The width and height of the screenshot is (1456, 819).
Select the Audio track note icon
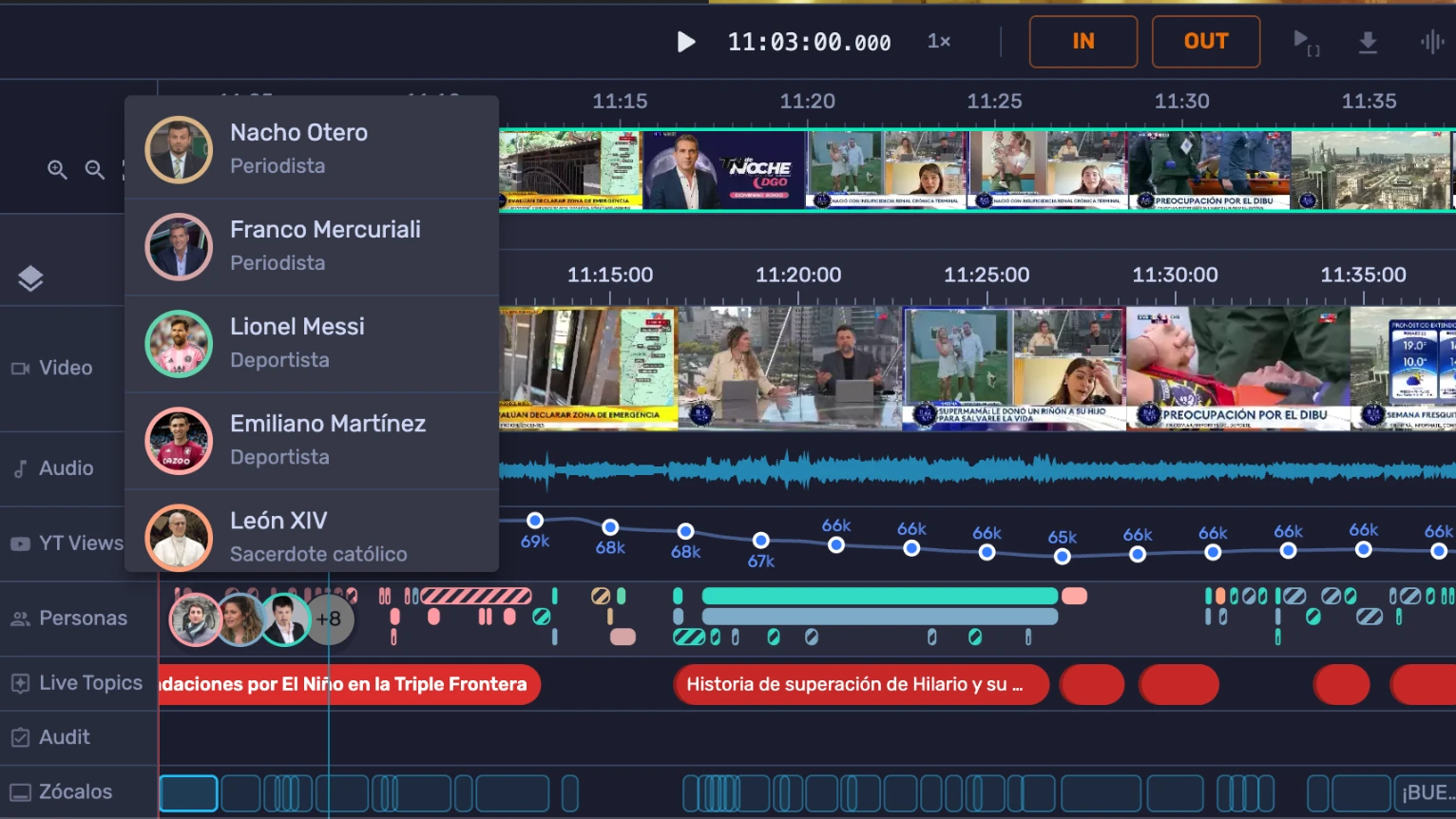[20, 468]
